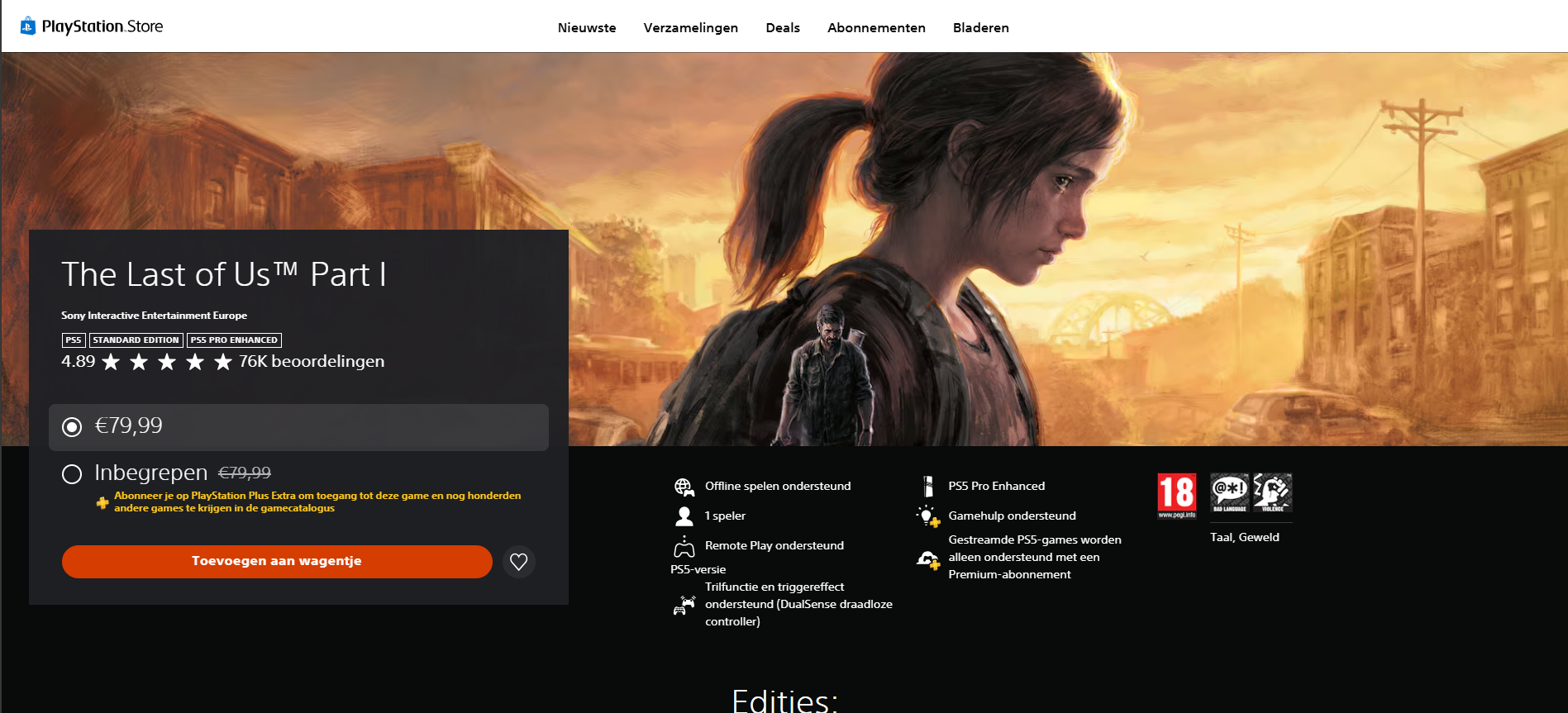Click the DualSense vibration controller icon

684,606
